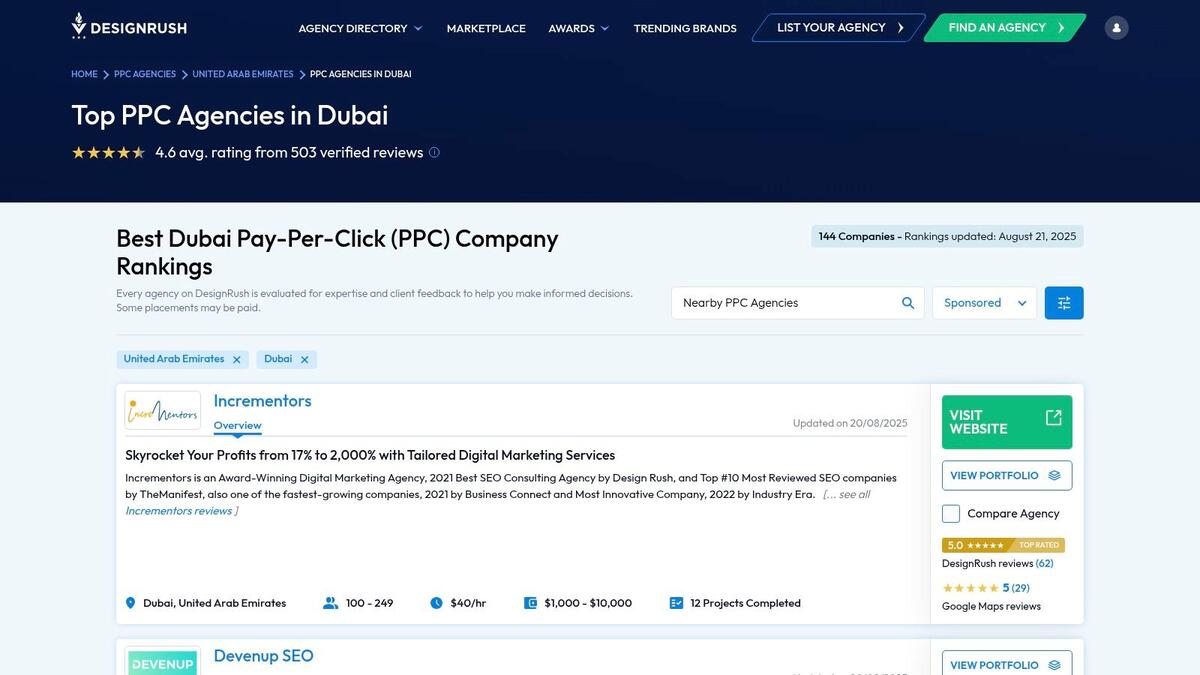The height and width of the screenshot is (675, 1200).
Task: Remove the United Arab Emirates filter
Action: [237, 358]
